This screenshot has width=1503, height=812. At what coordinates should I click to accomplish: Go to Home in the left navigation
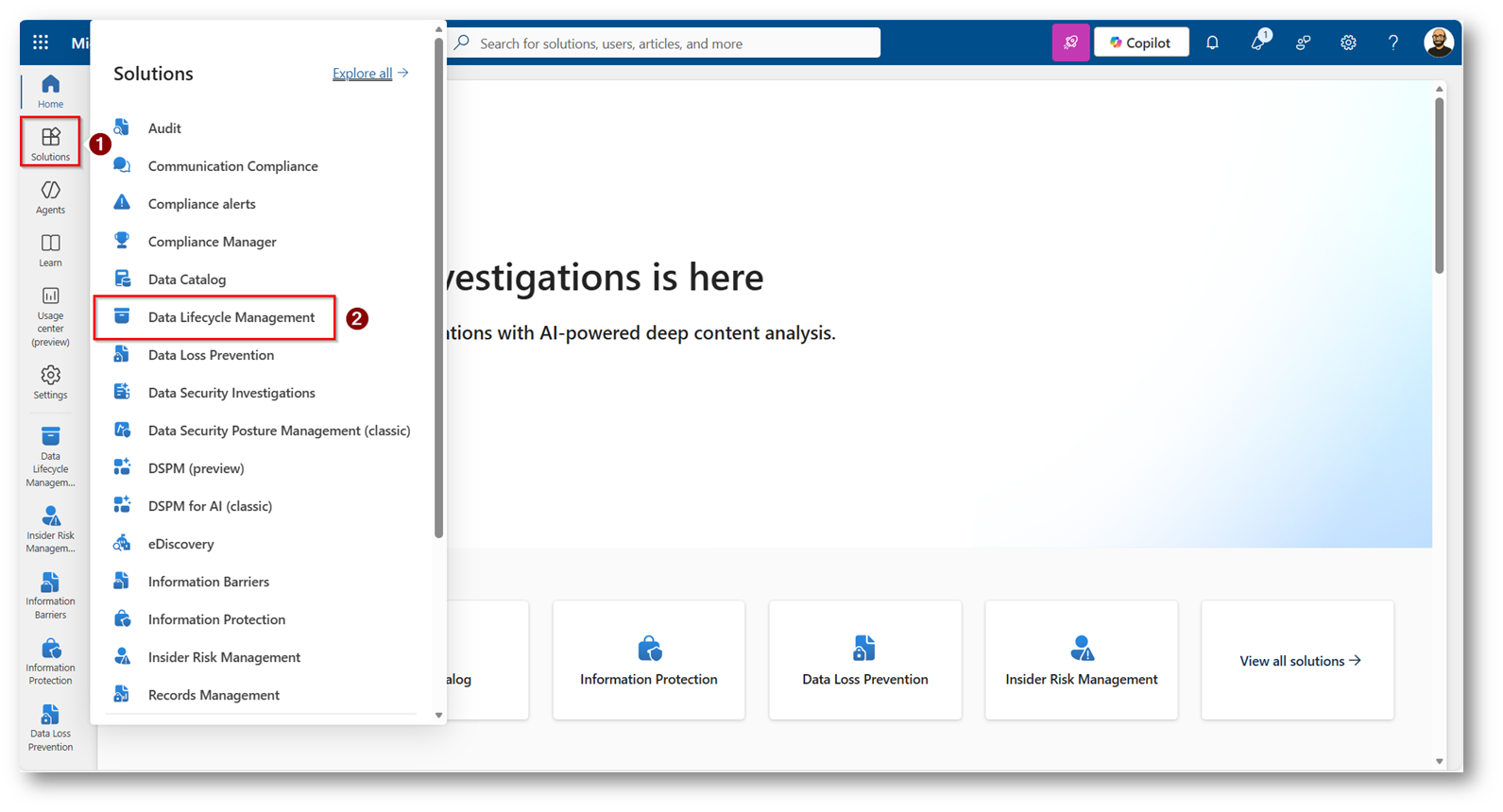pyautogui.click(x=50, y=92)
